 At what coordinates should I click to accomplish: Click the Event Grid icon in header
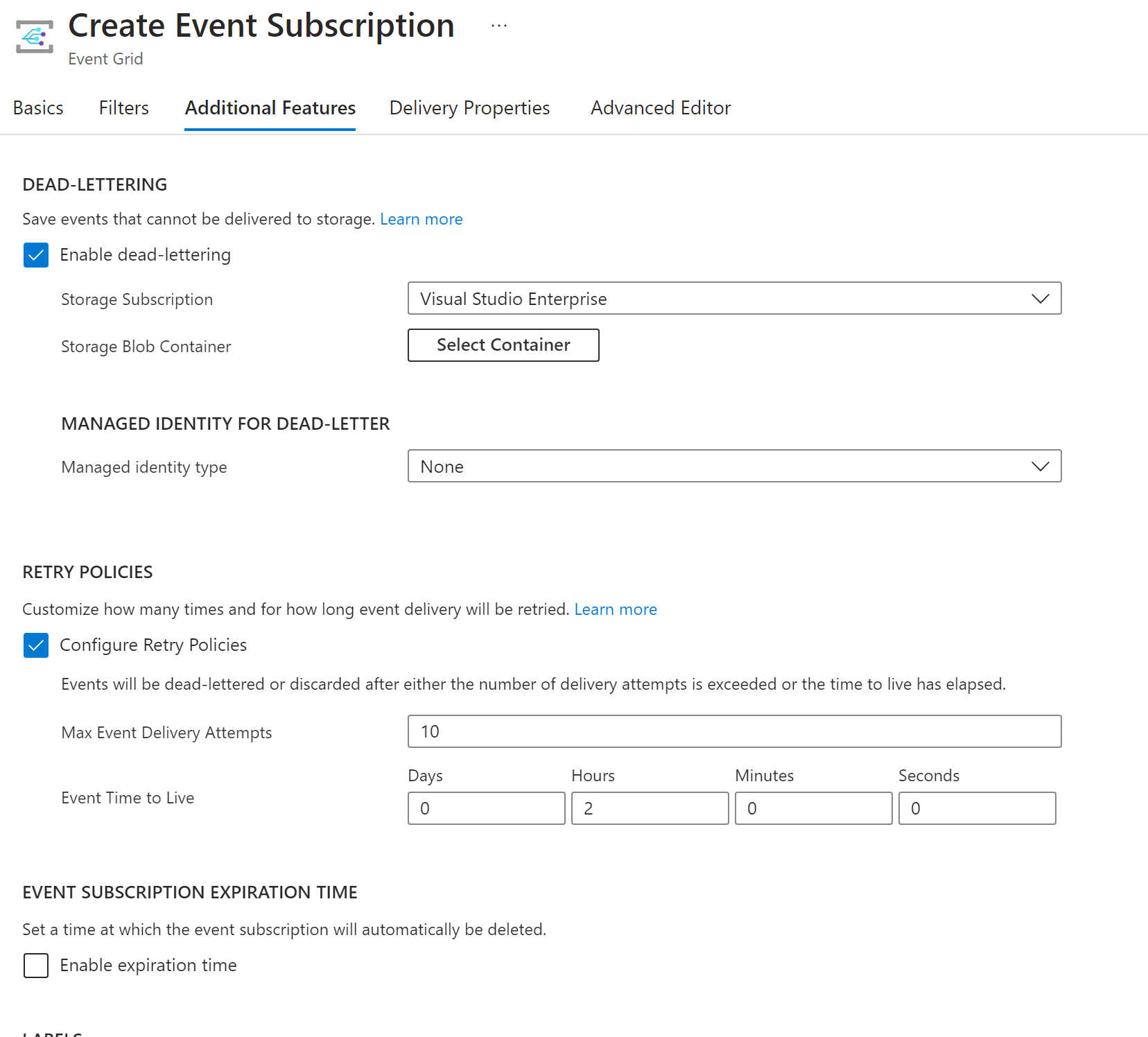point(35,37)
